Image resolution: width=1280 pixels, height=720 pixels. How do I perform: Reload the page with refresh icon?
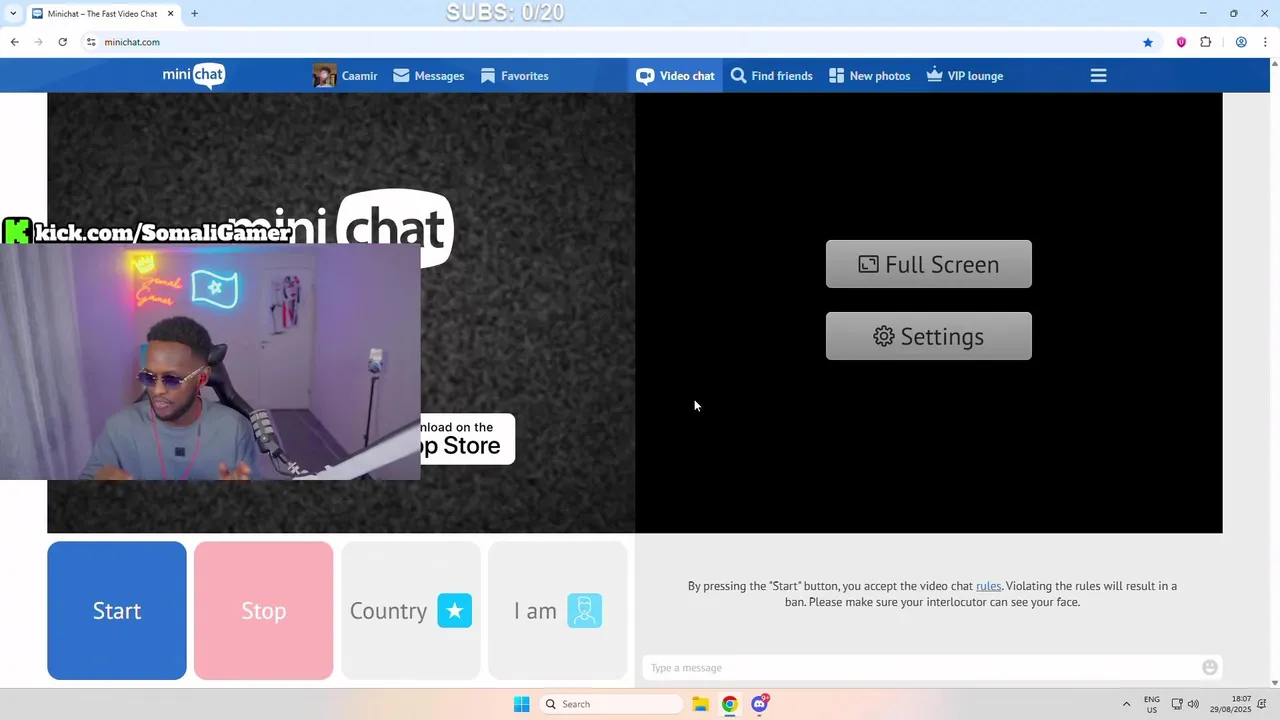coord(62,42)
